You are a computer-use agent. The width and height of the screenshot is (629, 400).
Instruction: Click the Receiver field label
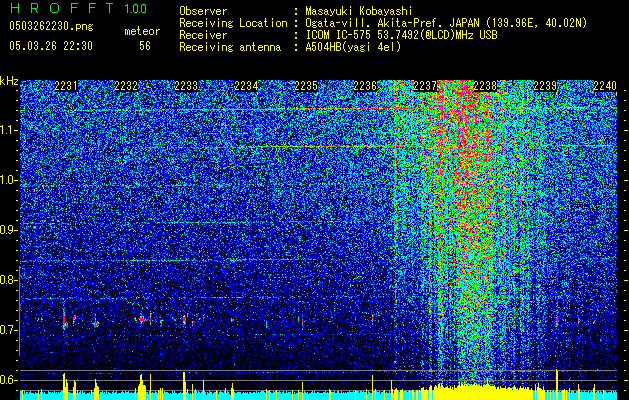pyautogui.click(x=203, y=35)
